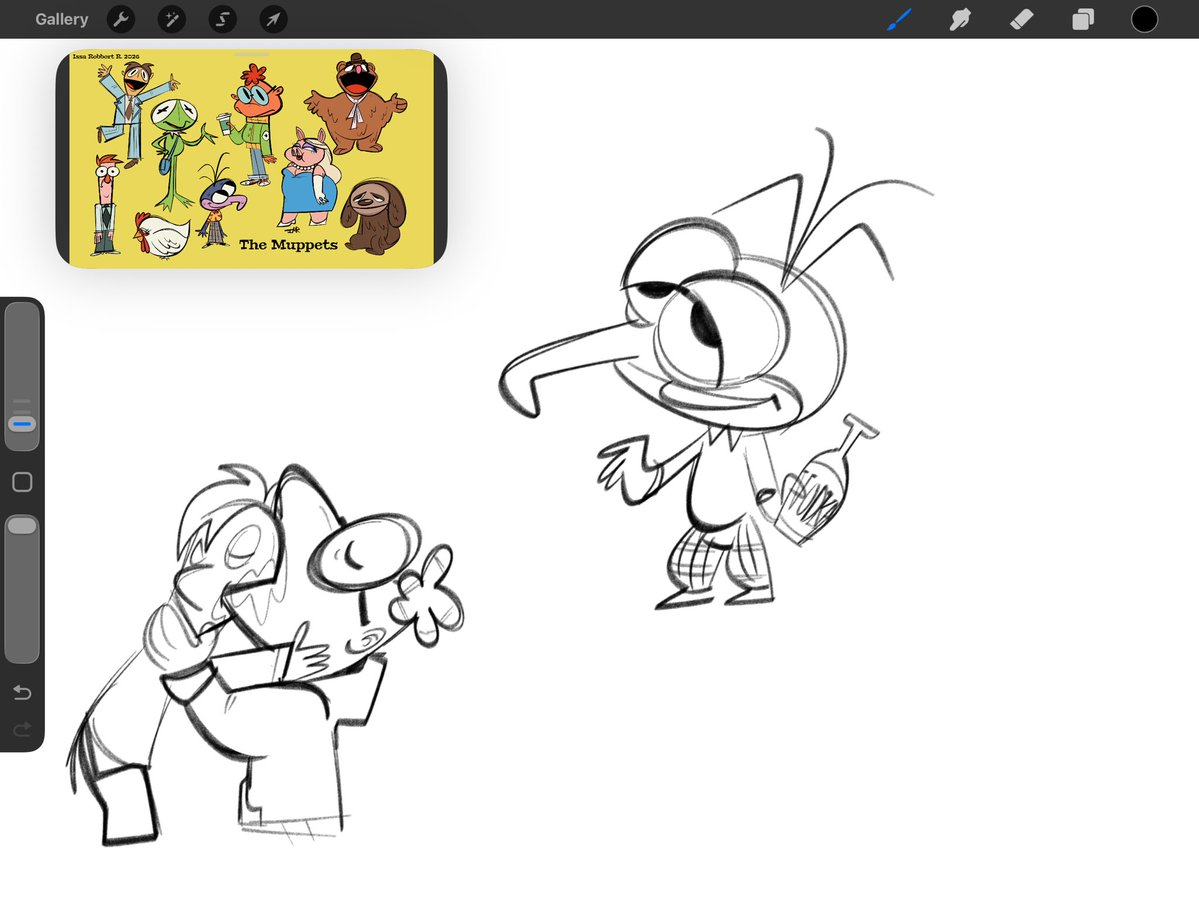Activate the Selection tool
This screenshot has width=1199, height=899.
tap(223, 19)
